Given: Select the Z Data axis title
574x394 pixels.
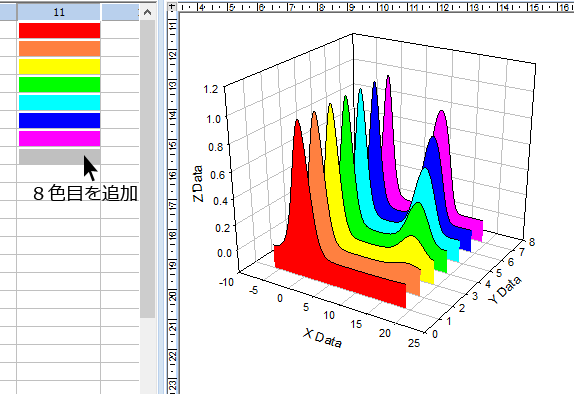Looking at the screenshot, I should 198,184.
